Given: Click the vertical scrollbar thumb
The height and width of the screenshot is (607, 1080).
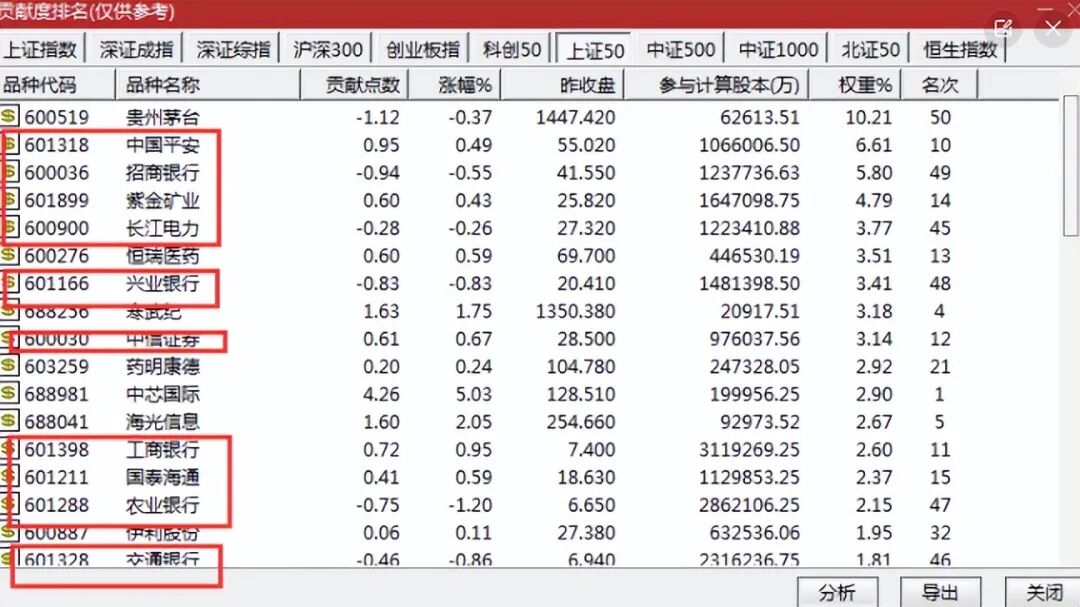Looking at the screenshot, I should (1071, 165).
